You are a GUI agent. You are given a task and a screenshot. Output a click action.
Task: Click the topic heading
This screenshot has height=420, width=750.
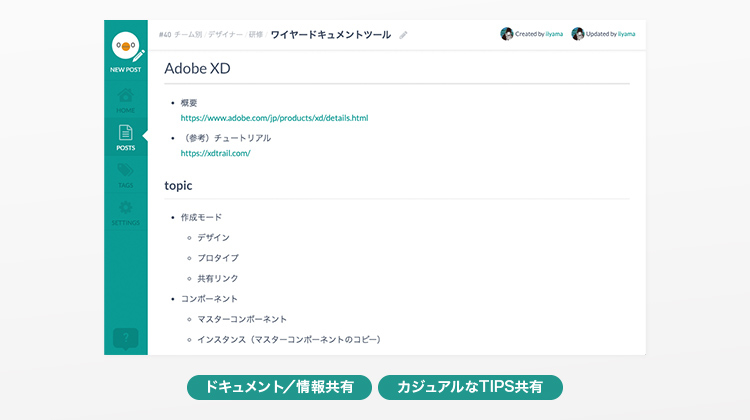(x=178, y=186)
